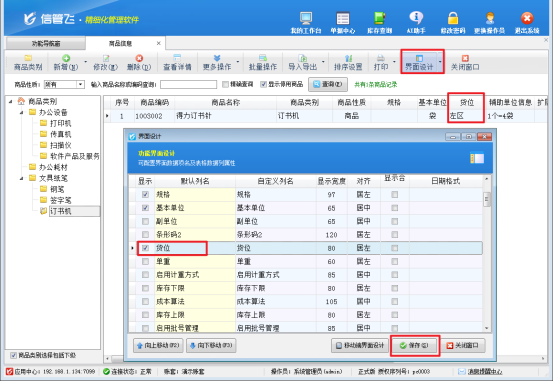
Task: Open the 导入导出 dropdown arrow
Action: point(323,62)
